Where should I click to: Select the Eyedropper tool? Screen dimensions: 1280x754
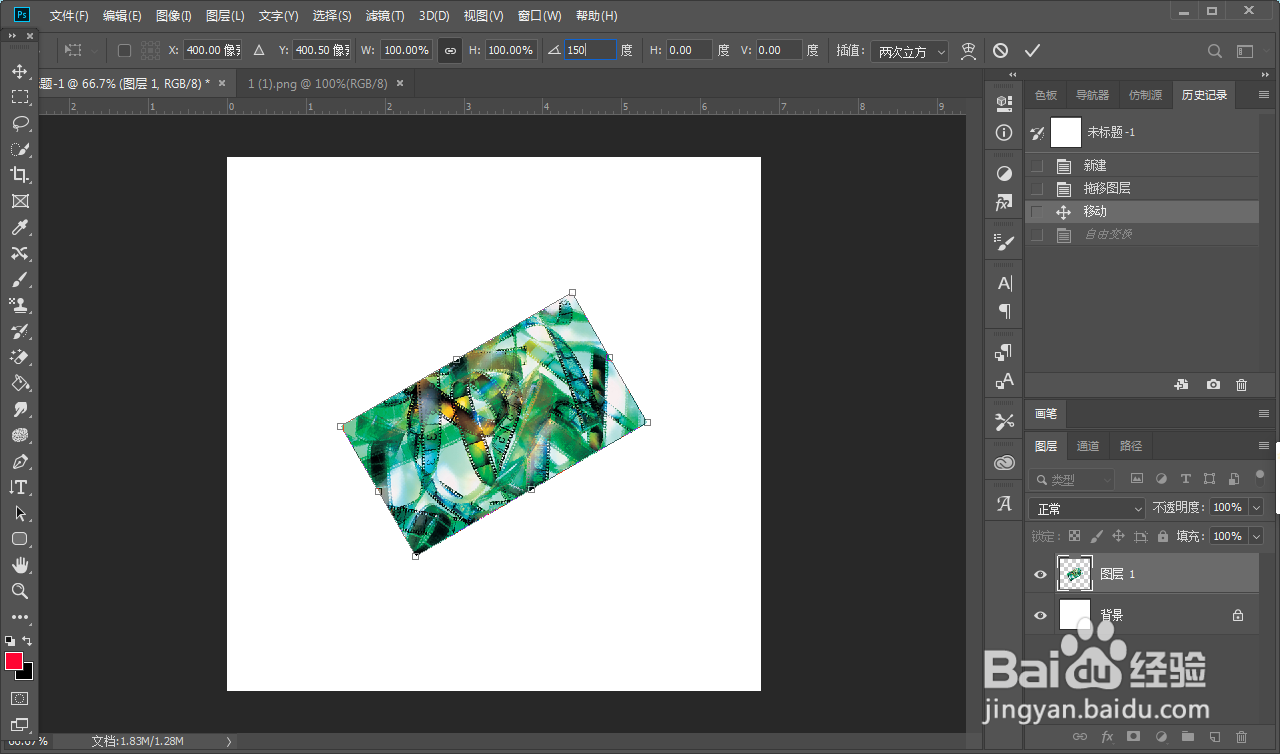[x=19, y=228]
